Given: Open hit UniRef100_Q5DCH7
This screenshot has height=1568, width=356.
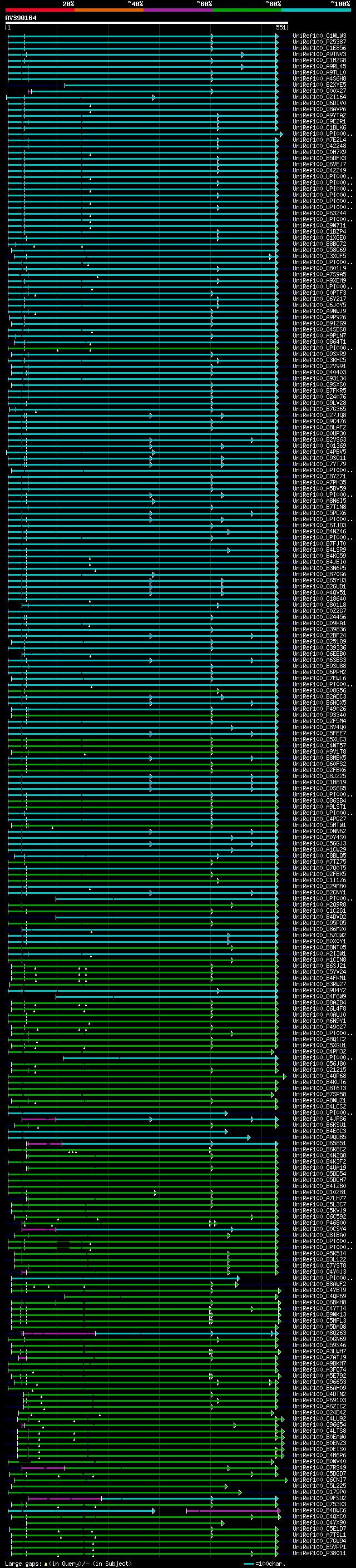Looking at the screenshot, I should tap(319, 1180).
